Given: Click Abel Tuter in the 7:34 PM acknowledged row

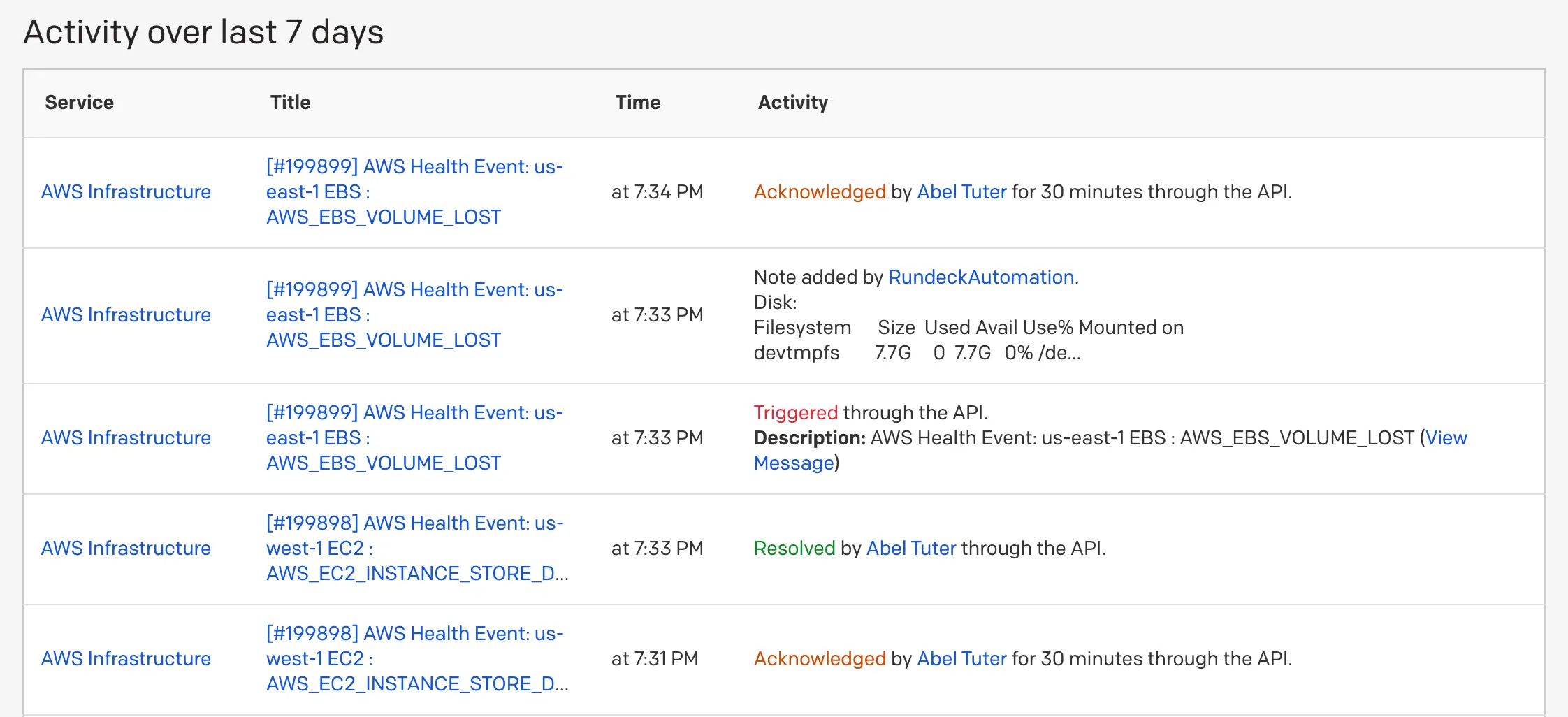Looking at the screenshot, I should [961, 192].
